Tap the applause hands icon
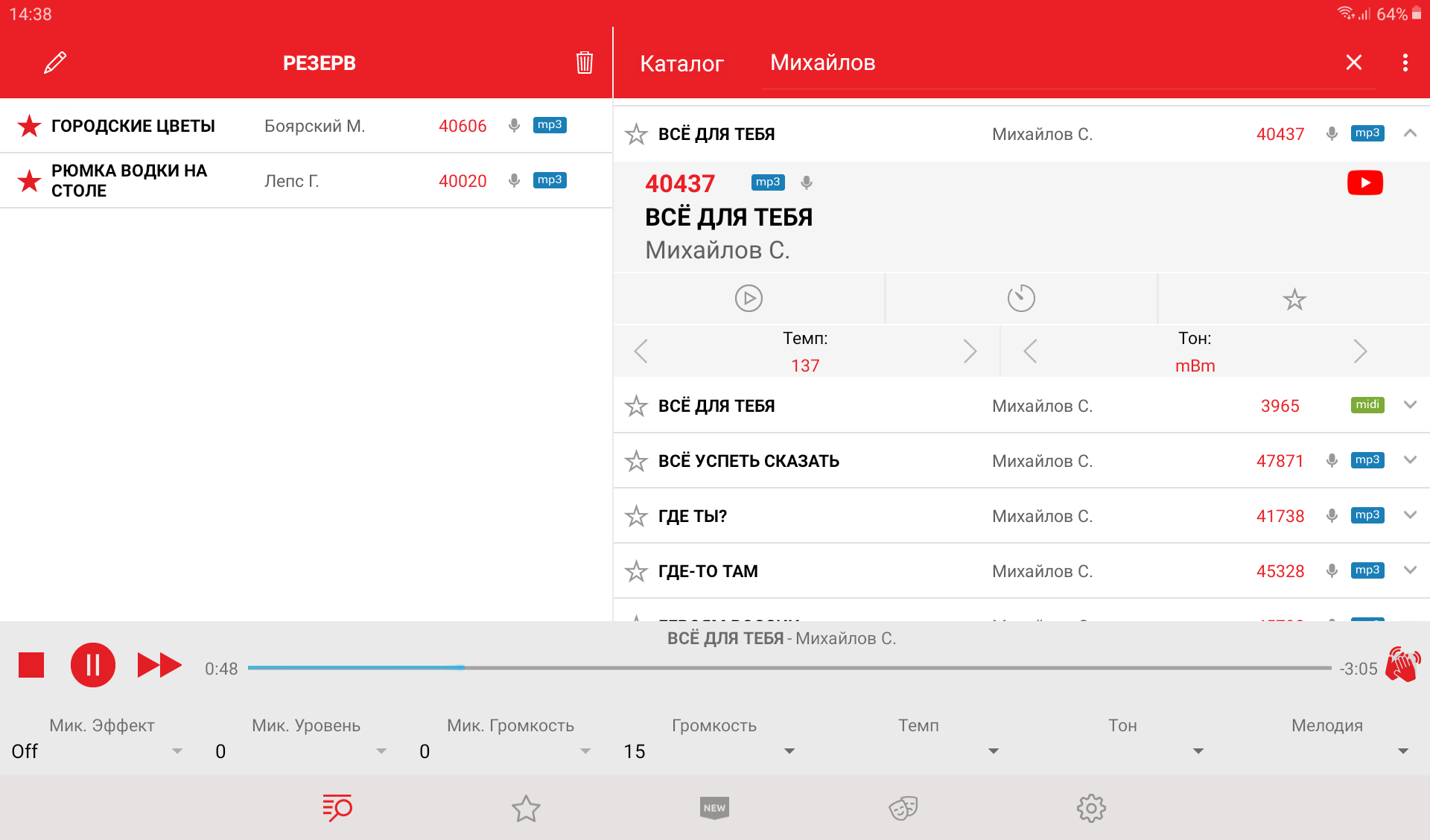This screenshot has height=840, width=1430. pyautogui.click(x=1403, y=664)
